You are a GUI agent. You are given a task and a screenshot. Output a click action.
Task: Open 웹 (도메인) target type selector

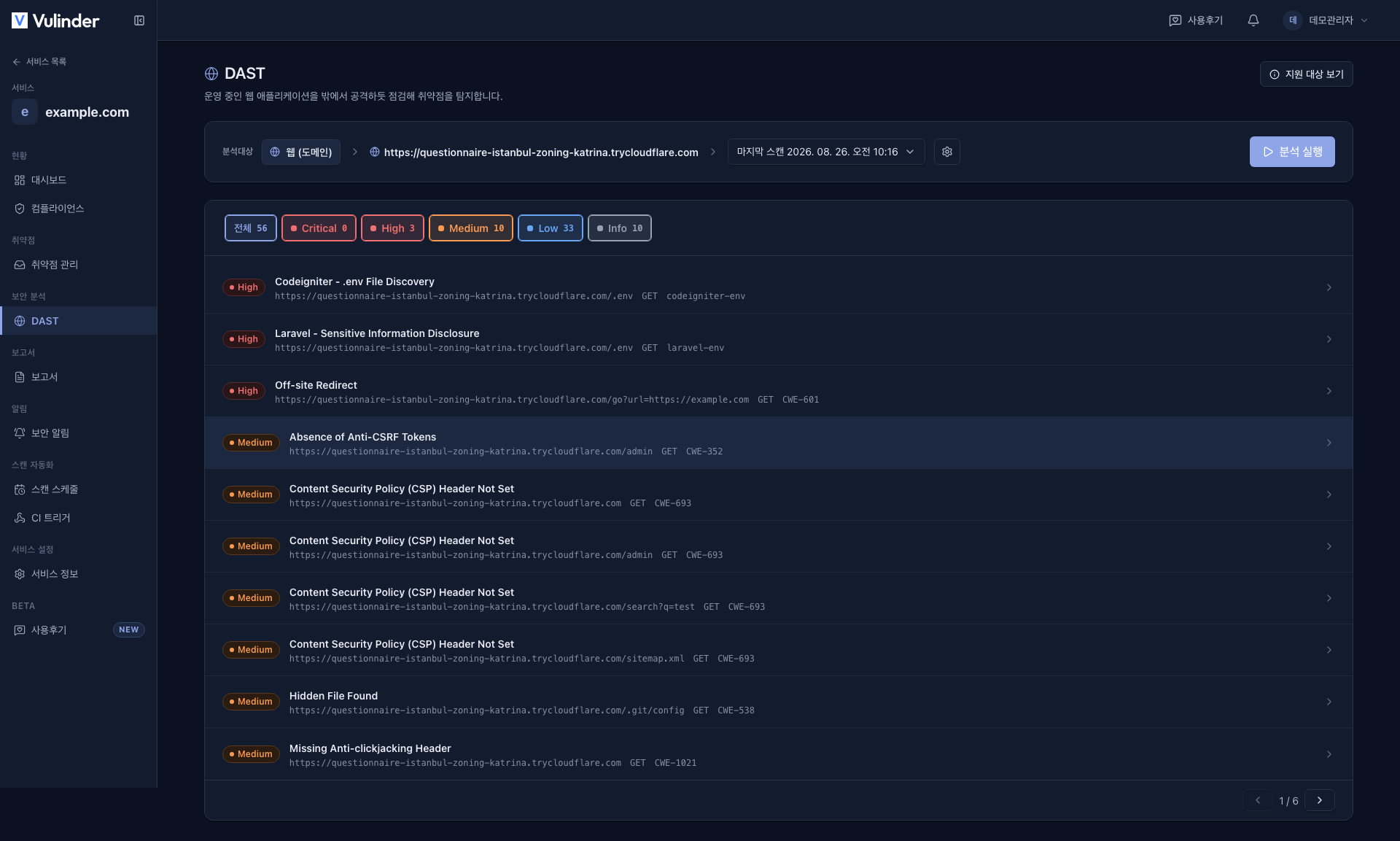click(301, 152)
